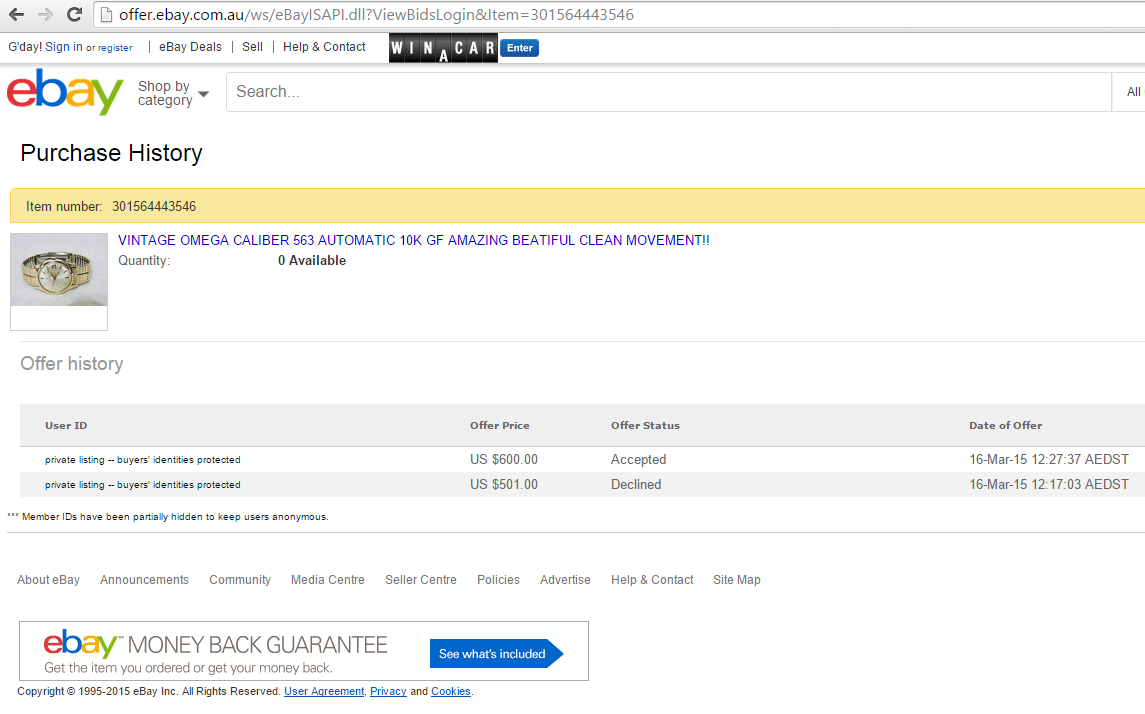
Task: Open the All categories search dropdown
Action: pos(1132,92)
